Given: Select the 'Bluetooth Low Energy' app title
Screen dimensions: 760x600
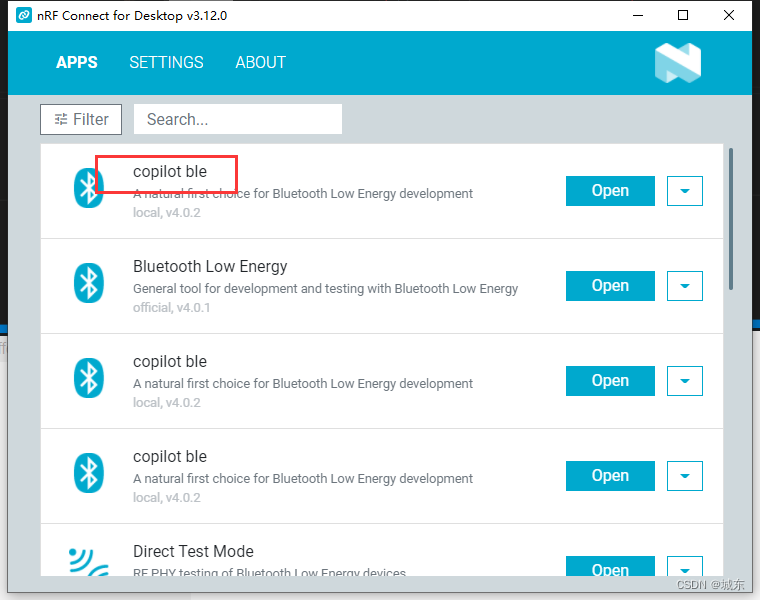Looking at the screenshot, I should [210, 266].
